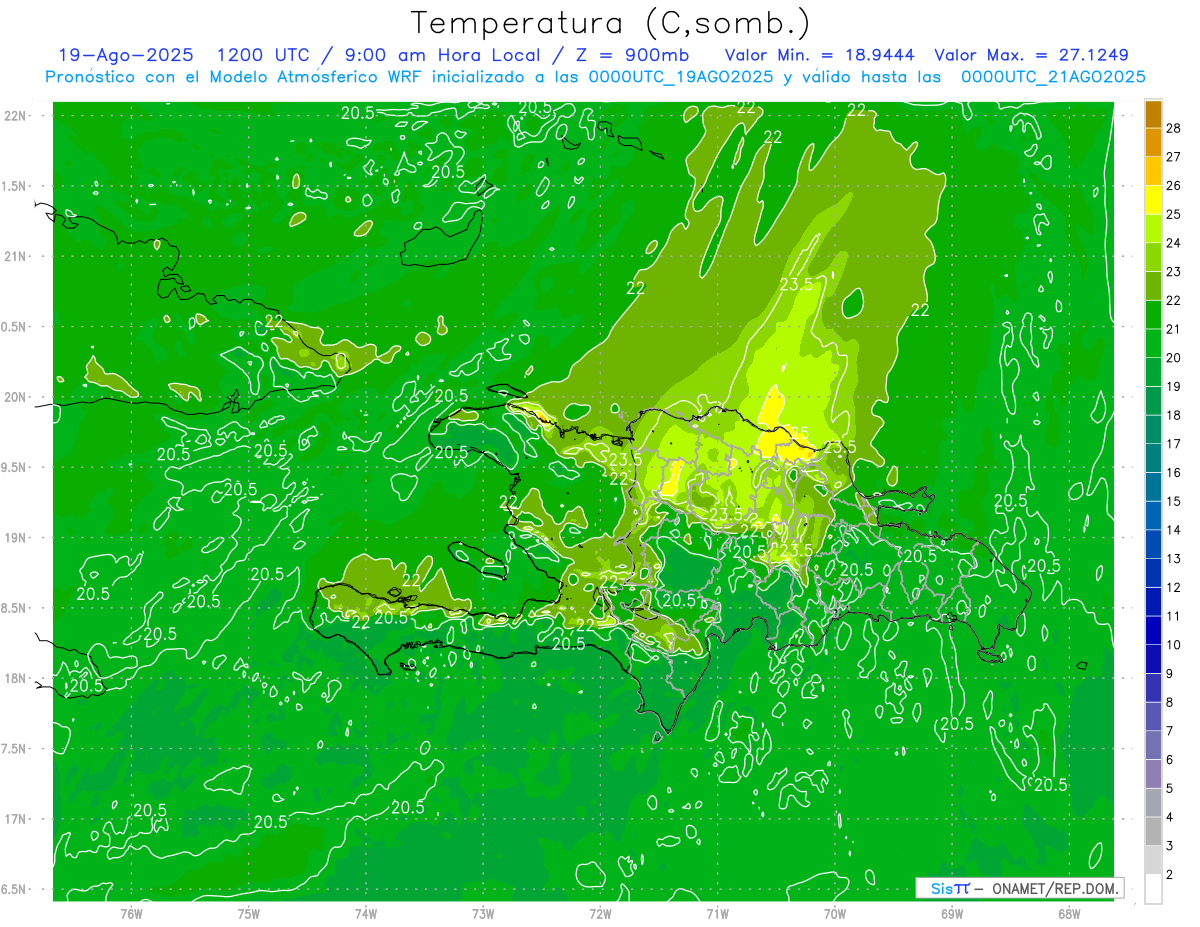
Task: Click the '75W' longitude axis label
Action: click(248, 912)
